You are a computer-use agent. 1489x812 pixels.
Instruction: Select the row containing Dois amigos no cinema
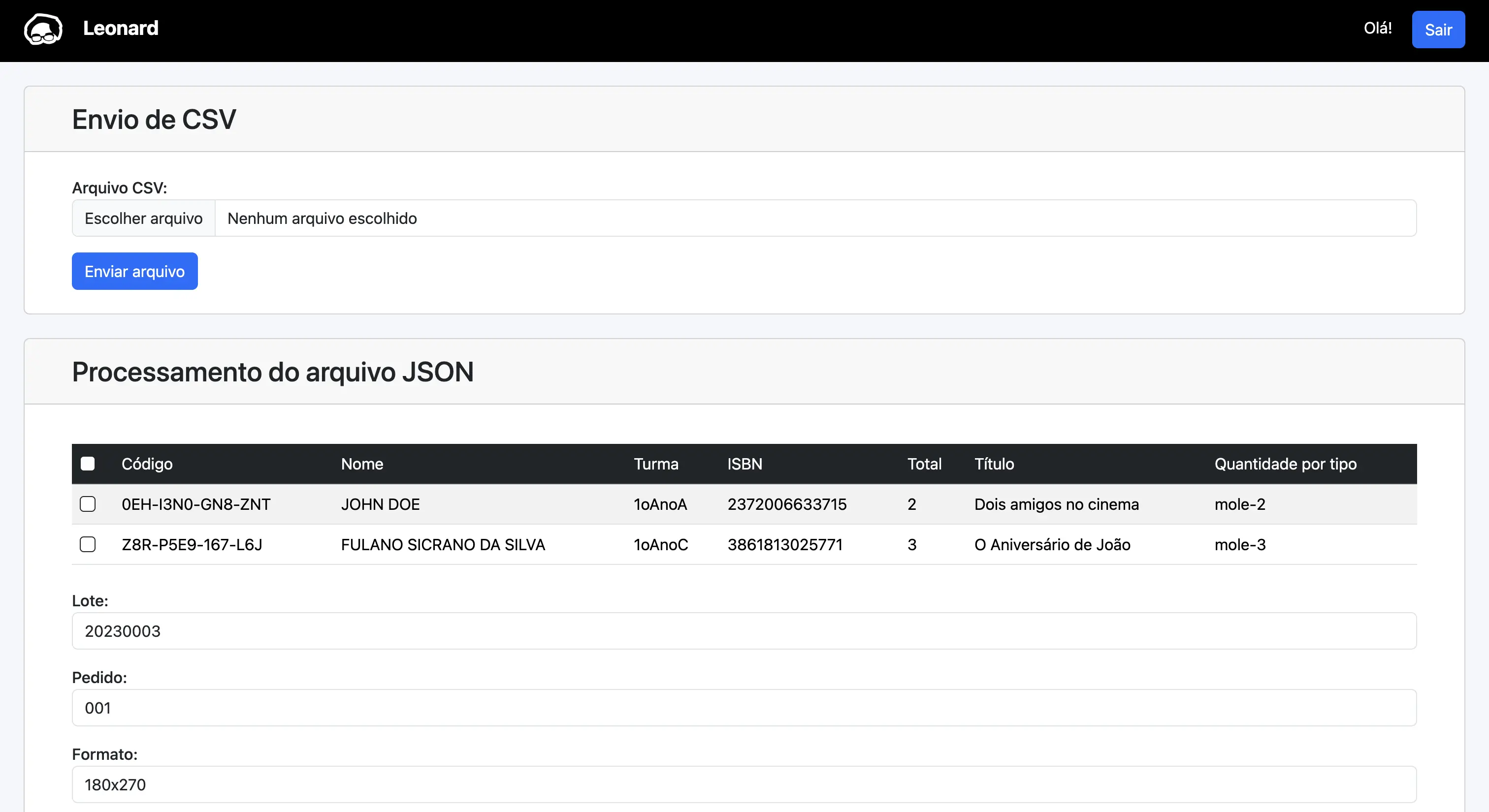88,503
